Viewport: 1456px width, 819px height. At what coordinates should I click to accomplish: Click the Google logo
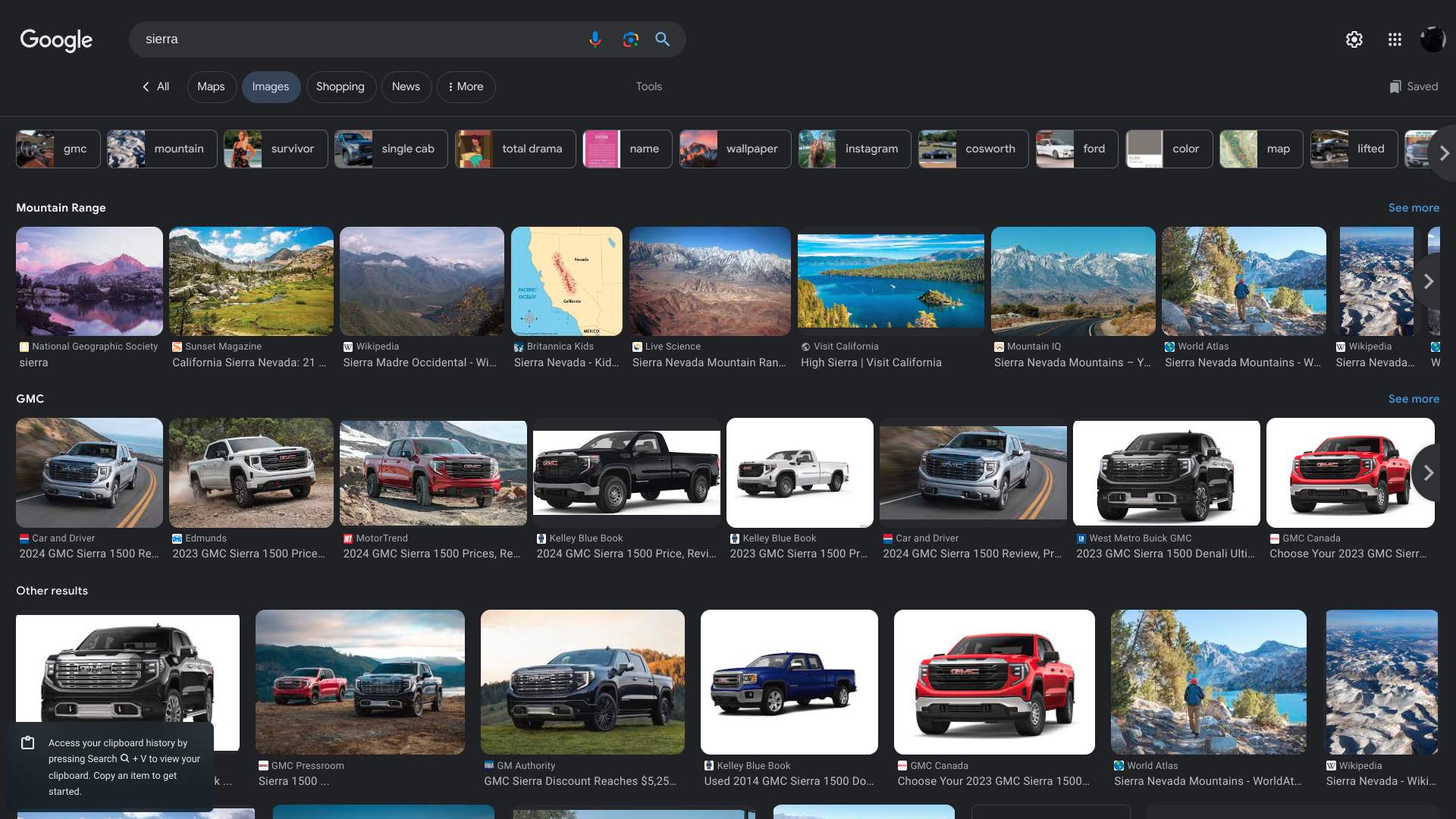point(56,39)
